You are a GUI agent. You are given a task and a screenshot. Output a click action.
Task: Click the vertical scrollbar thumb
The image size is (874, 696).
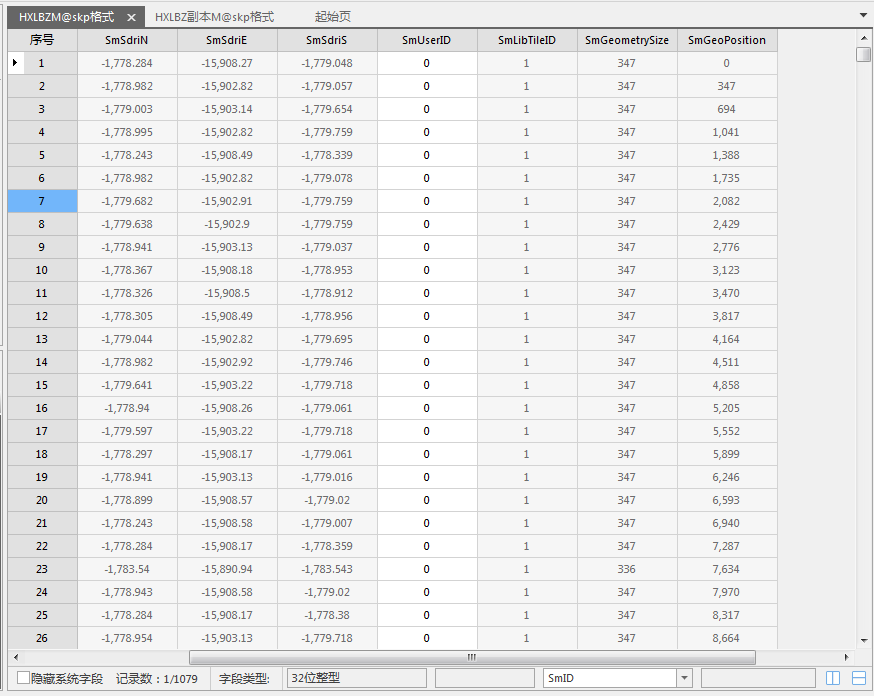(864, 54)
